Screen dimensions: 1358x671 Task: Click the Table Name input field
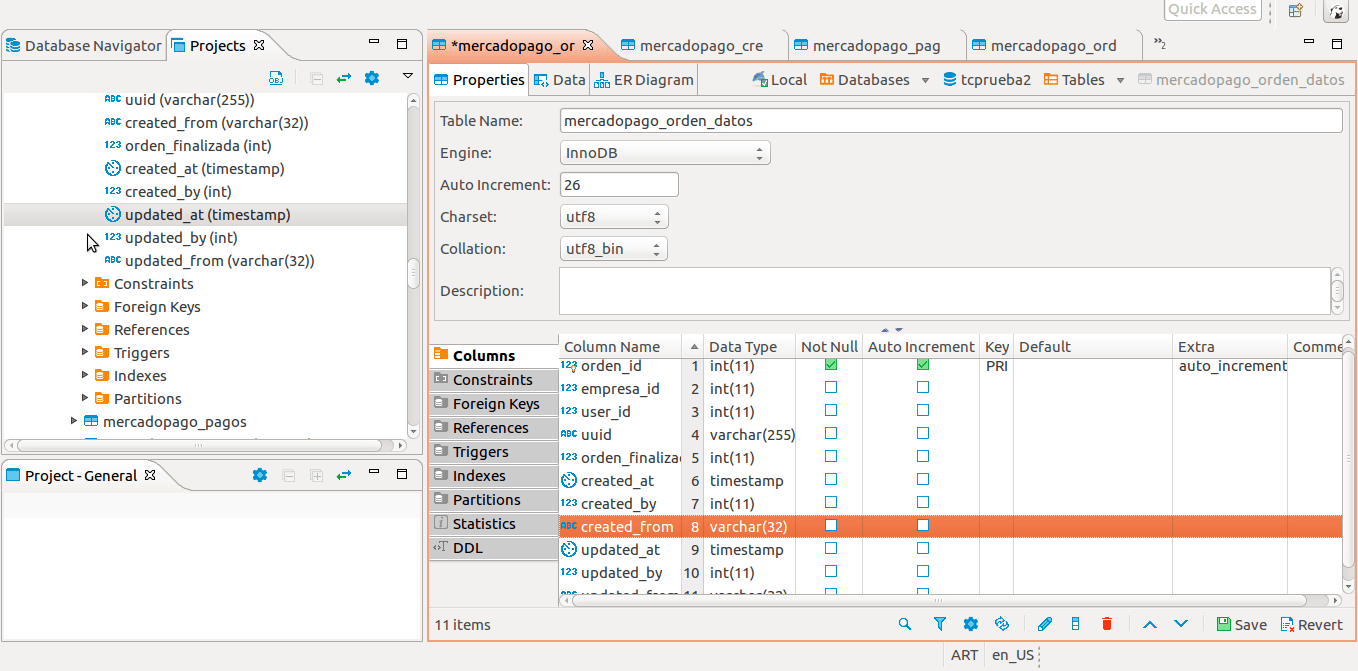tap(951, 120)
